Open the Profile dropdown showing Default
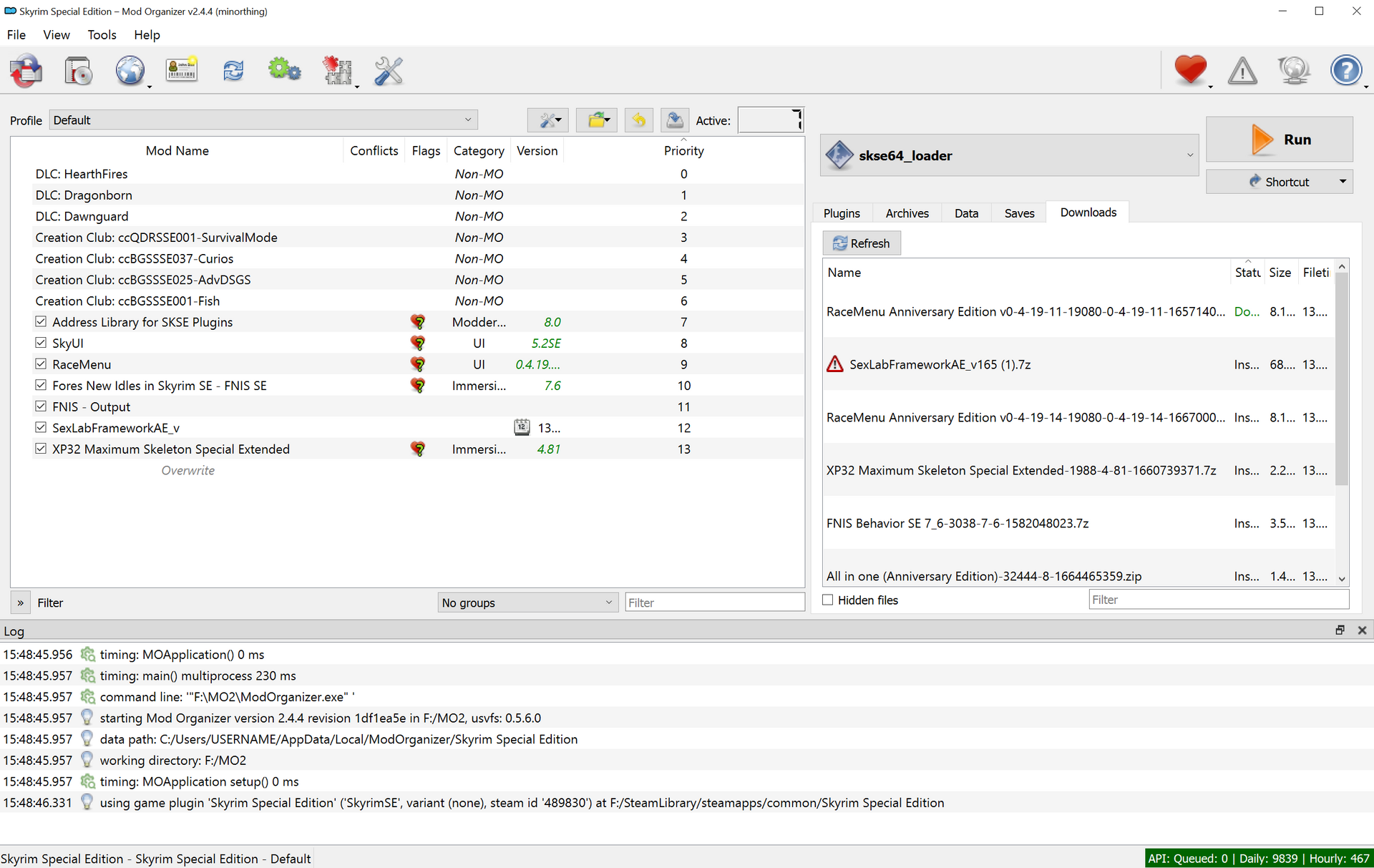Viewport: 1374px width, 868px height. (263, 120)
